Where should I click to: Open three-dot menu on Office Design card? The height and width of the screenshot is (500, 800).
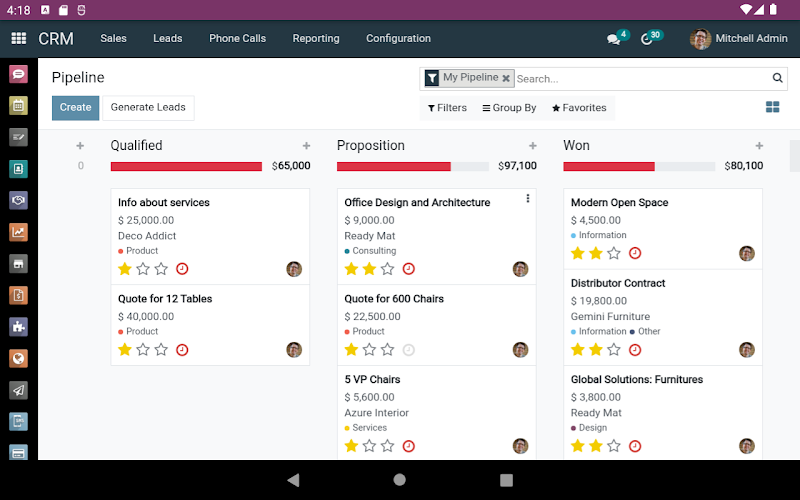[528, 198]
